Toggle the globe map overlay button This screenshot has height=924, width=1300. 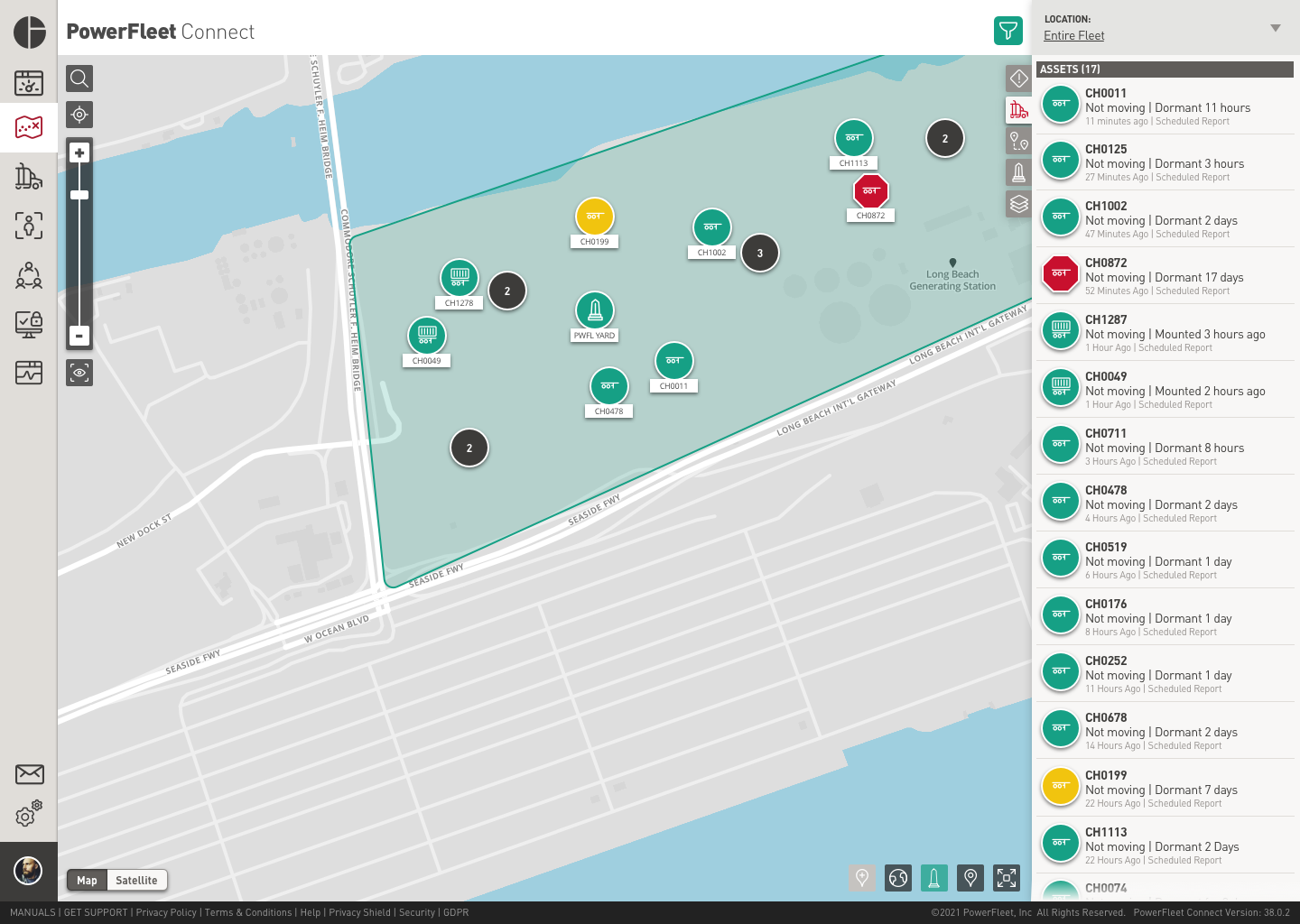tap(898, 877)
